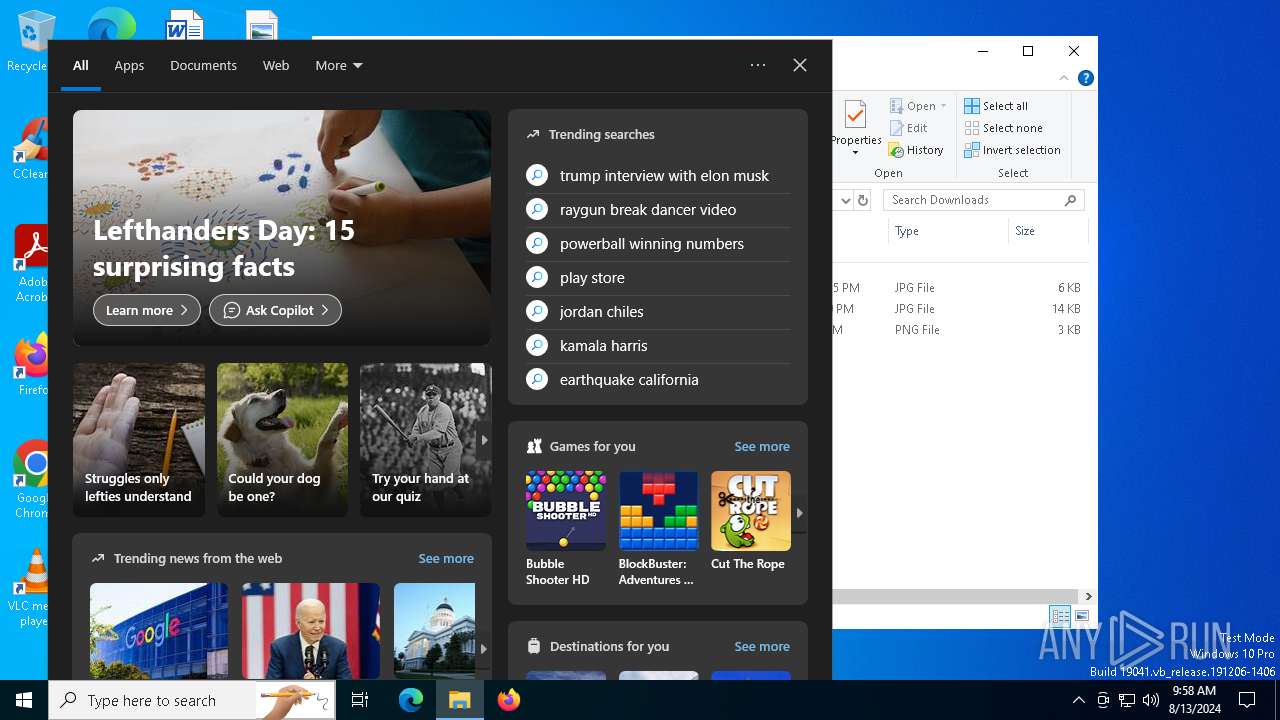Sort Explorer files by Type column

(x=947, y=231)
